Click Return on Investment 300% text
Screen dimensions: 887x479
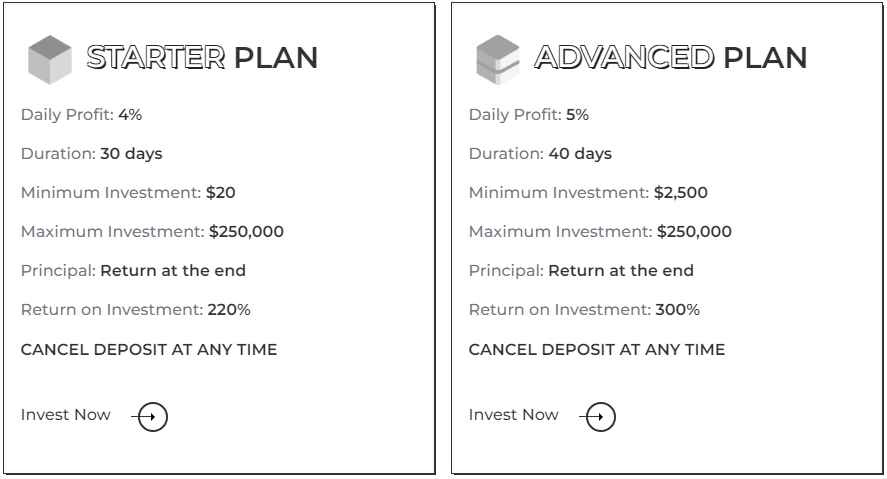click(x=584, y=310)
